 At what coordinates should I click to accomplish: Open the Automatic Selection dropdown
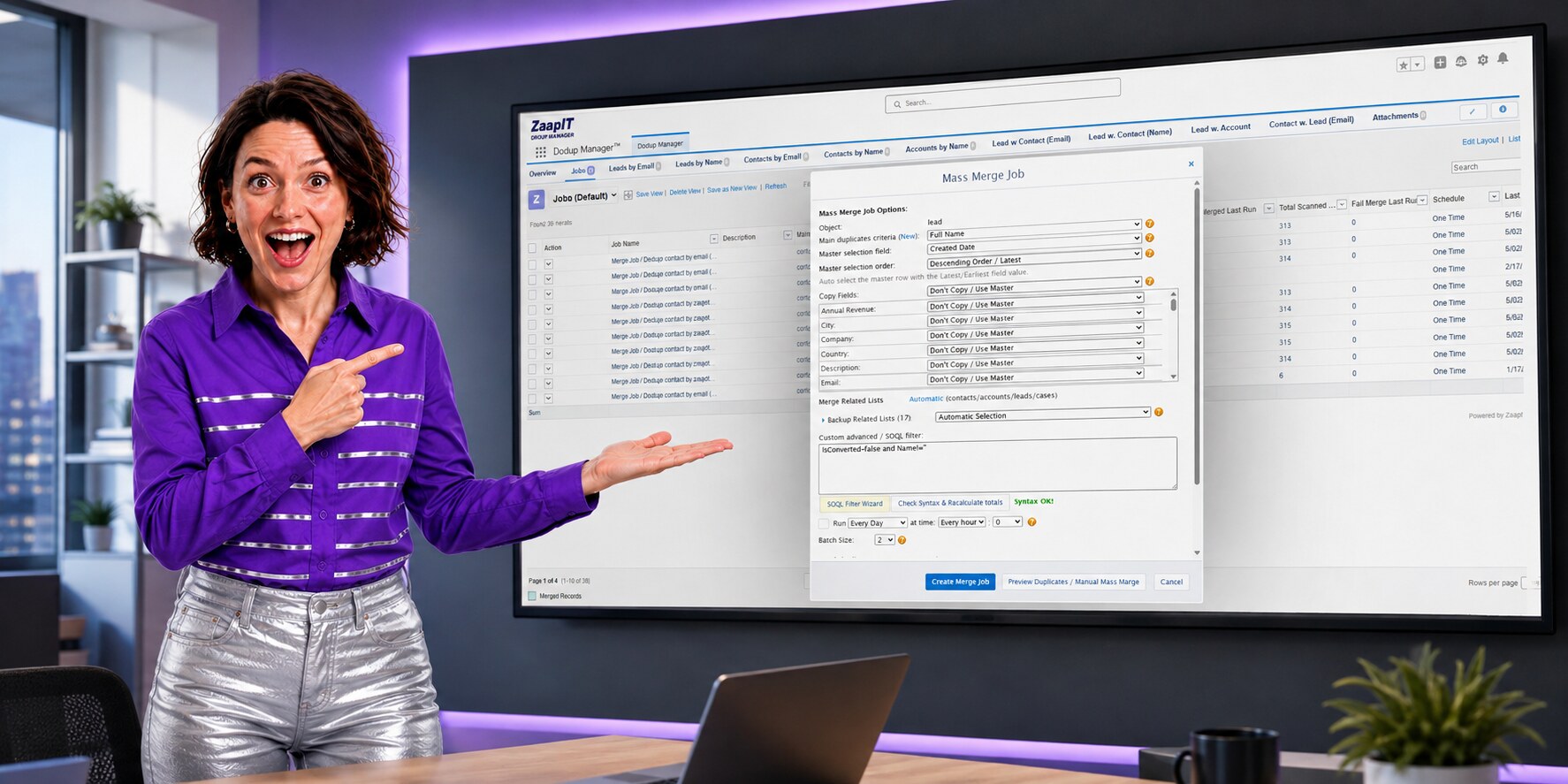(1043, 415)
